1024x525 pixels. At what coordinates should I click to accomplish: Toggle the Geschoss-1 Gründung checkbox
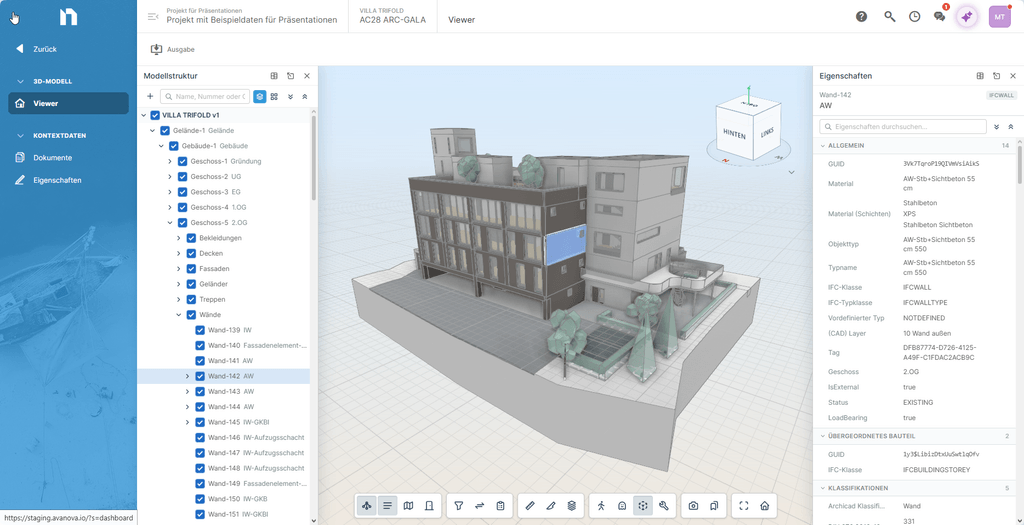[x=182, y=161]
